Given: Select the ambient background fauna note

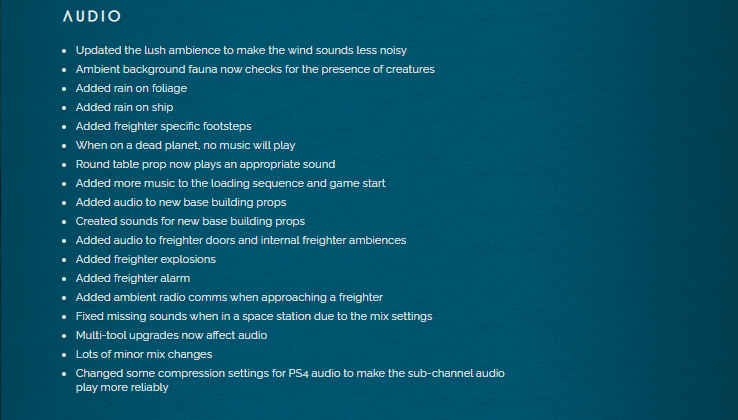Looking at the screenshot, I should [x=255, y=69].
